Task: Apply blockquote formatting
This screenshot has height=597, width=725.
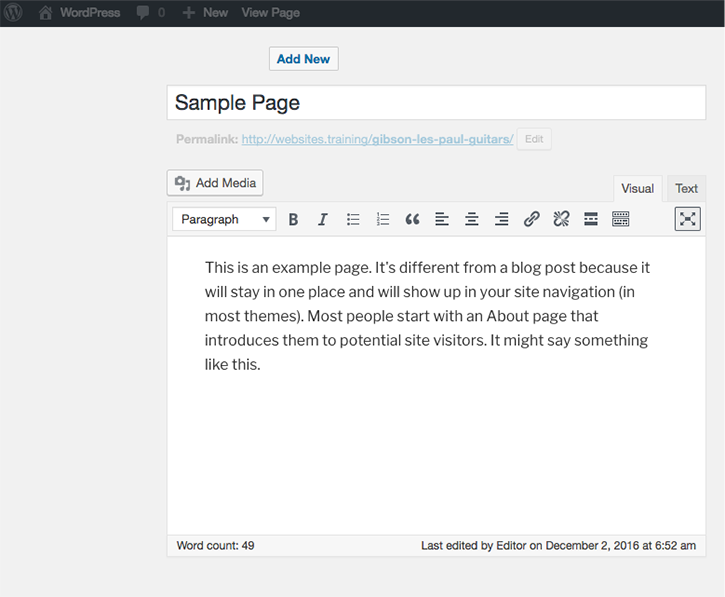Action: click(412, 220)
